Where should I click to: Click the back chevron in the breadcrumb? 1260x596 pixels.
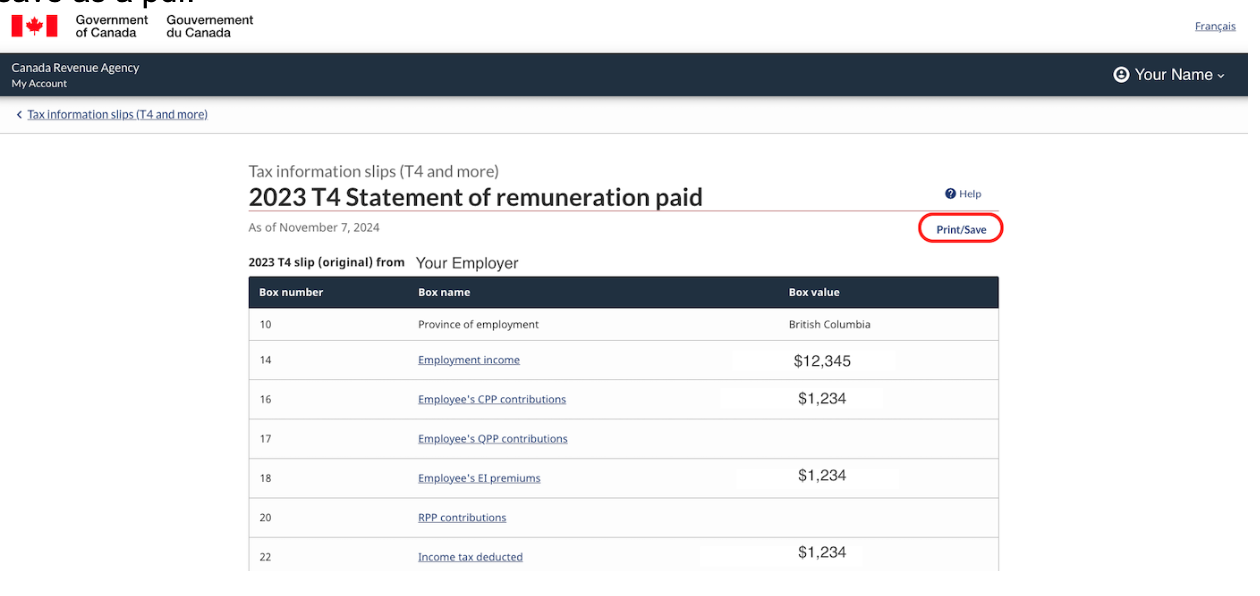[x=19, y=115]
